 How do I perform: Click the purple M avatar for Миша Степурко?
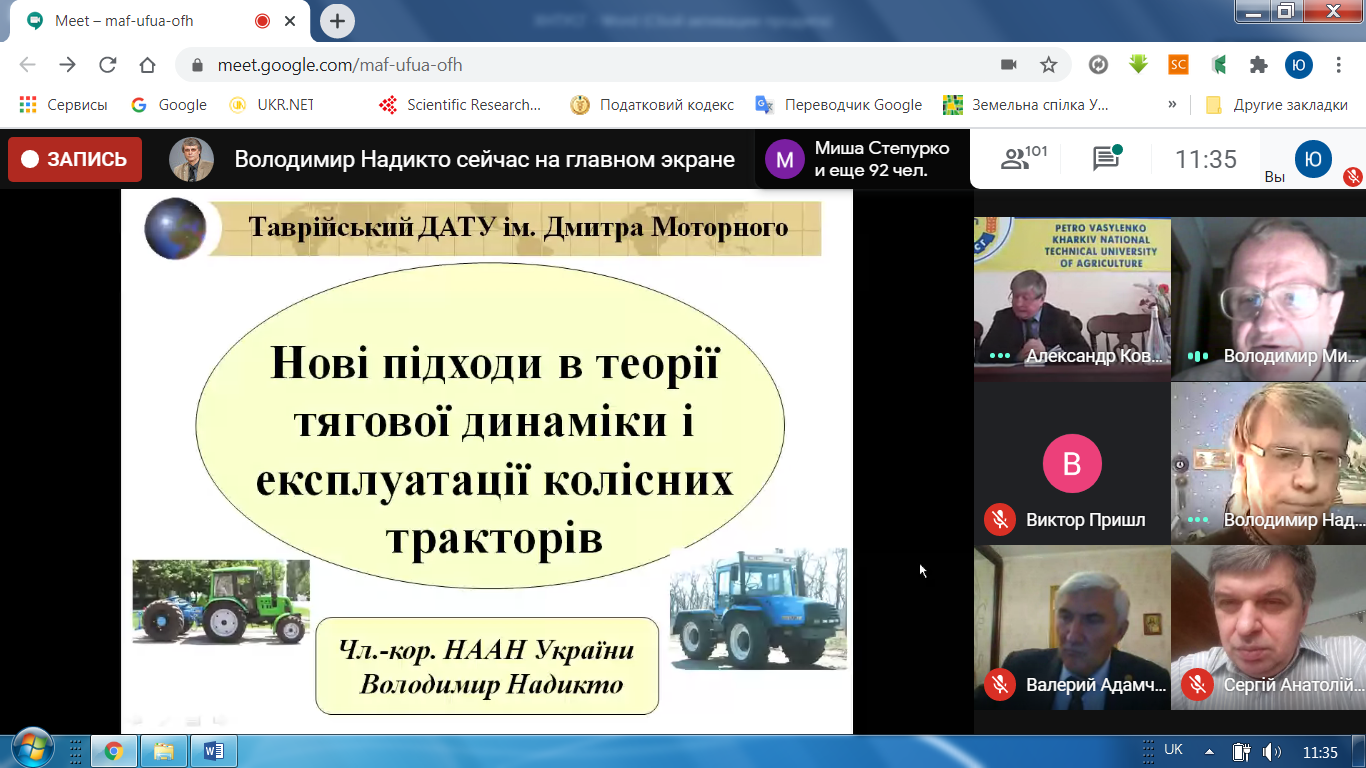tap(785, 159)
